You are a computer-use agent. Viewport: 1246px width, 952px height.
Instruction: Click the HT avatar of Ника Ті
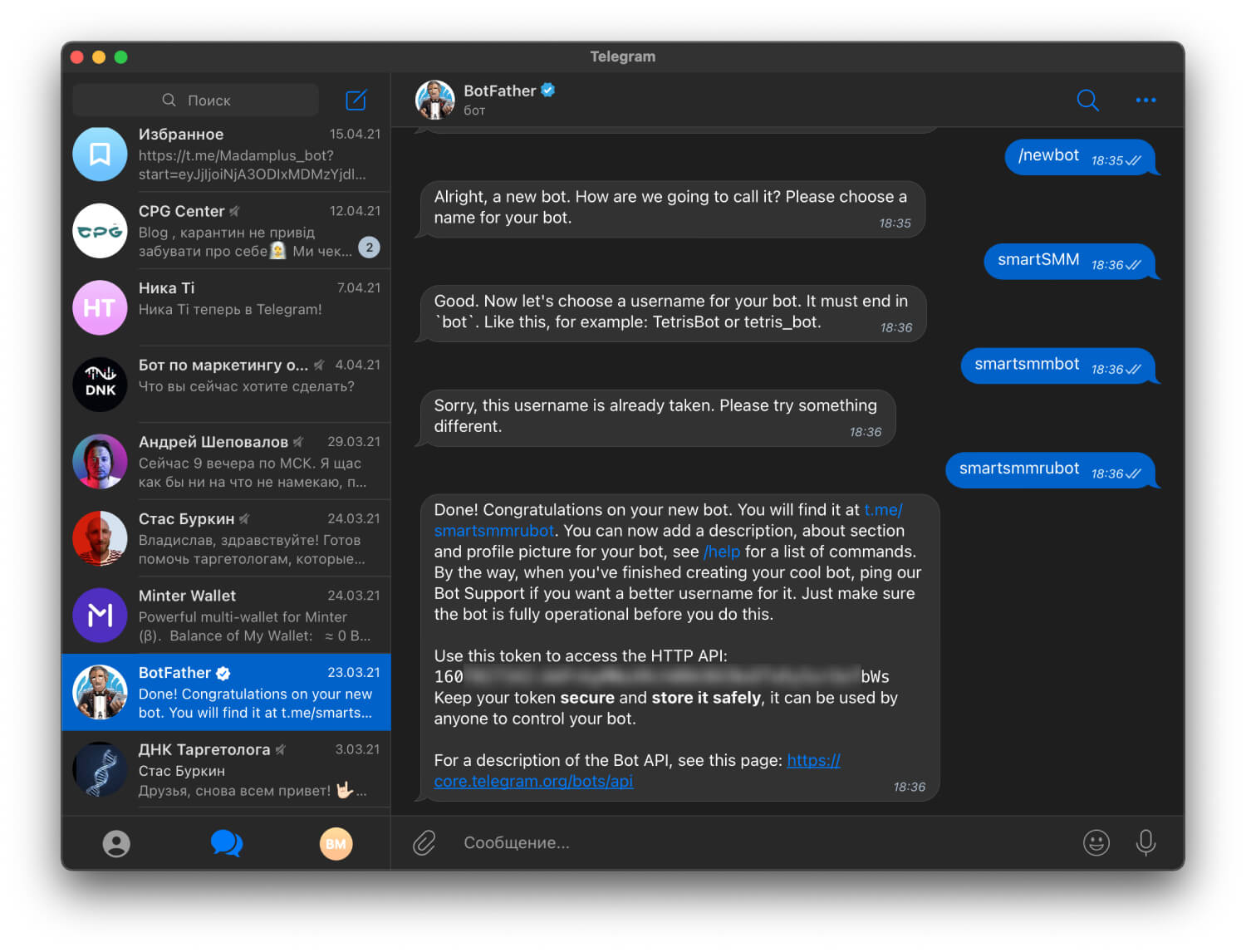click(x=100, y=307)
